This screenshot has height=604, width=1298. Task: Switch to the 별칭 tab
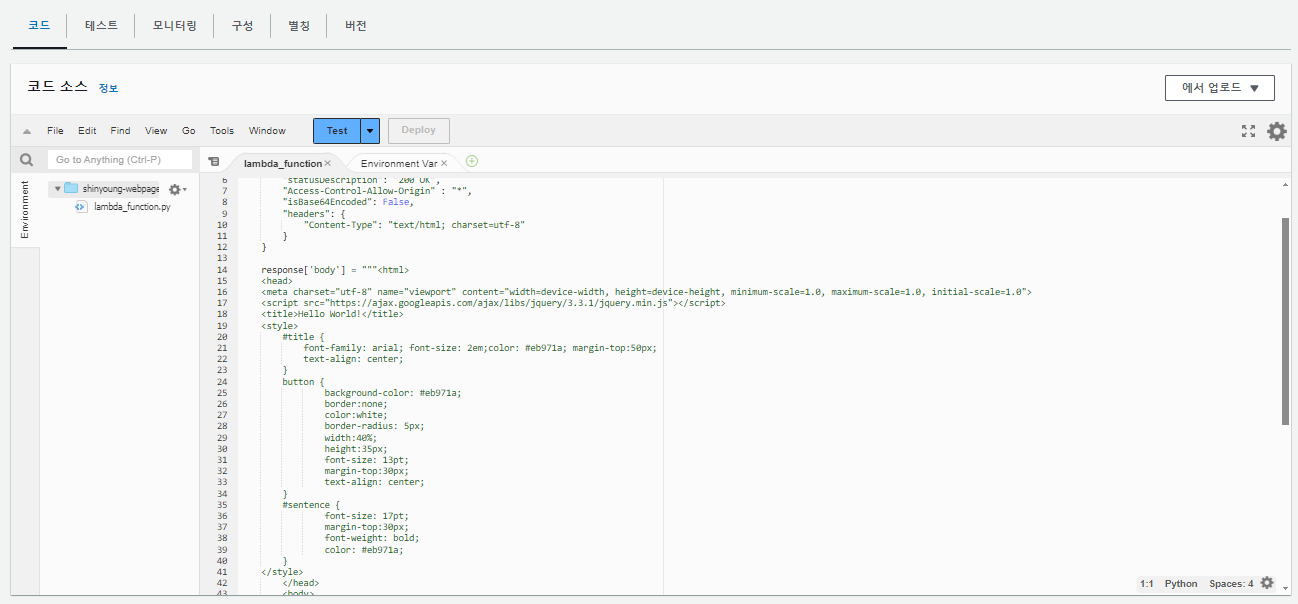tap(298, 25)
